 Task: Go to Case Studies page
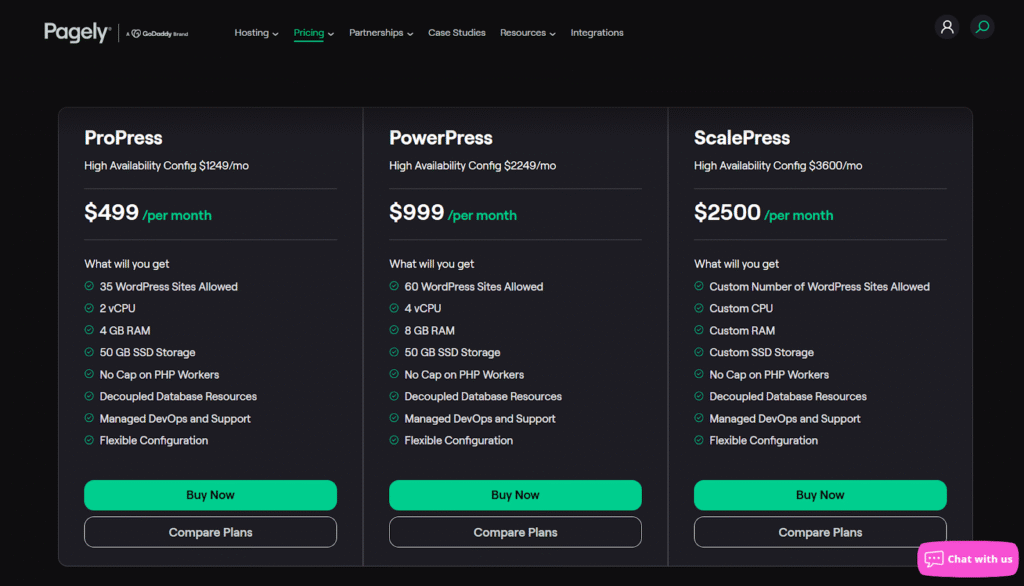(x=457, y=33)
